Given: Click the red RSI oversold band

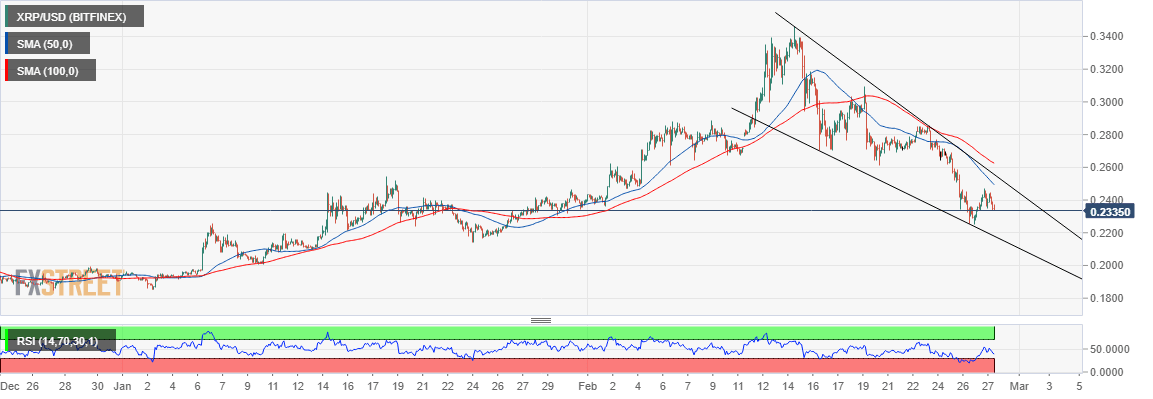Looking at the screenshot, I should 497,365.
